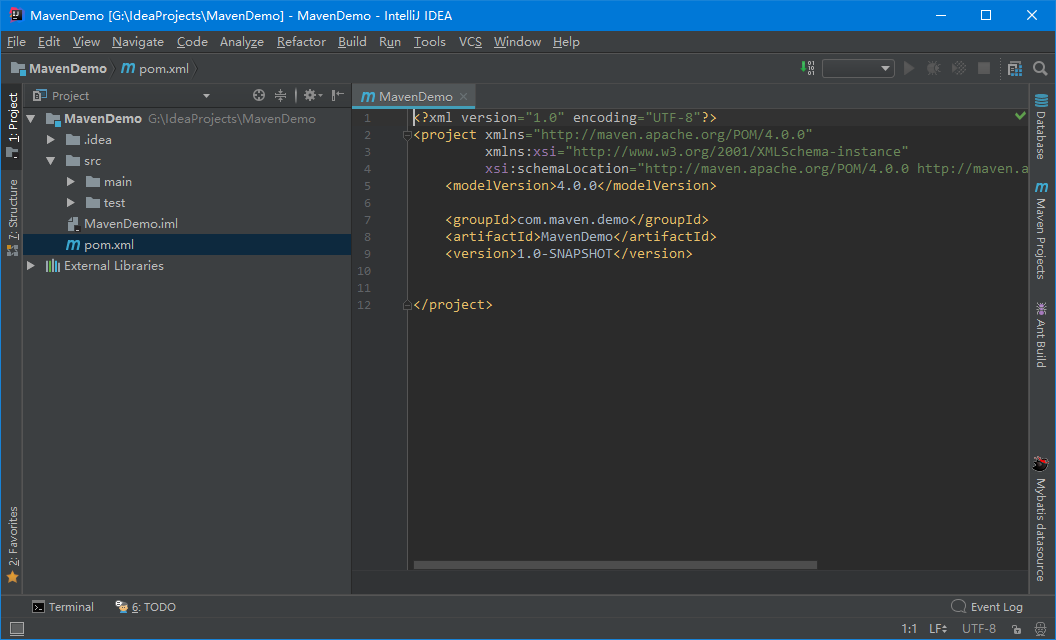Image resolution: width=1056 pixels, height=640 pixels.
Task: Select the .idea folder row
Action: click(187, 139)
